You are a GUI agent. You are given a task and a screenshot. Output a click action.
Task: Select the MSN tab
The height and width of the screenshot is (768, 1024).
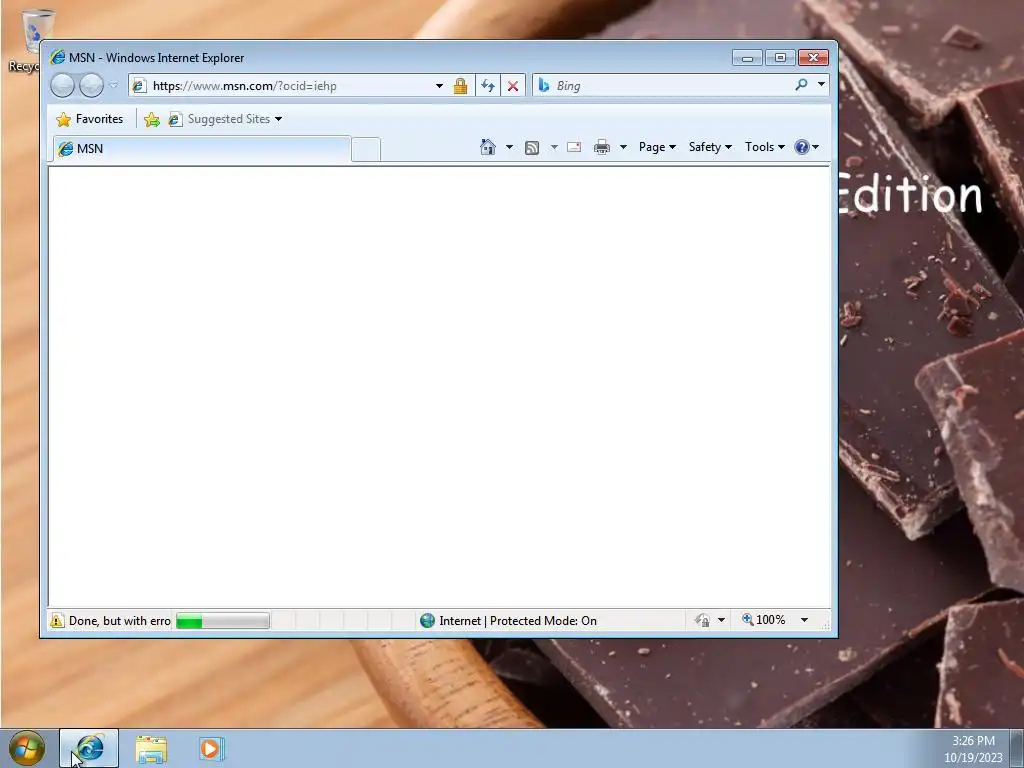click(201, 149)
